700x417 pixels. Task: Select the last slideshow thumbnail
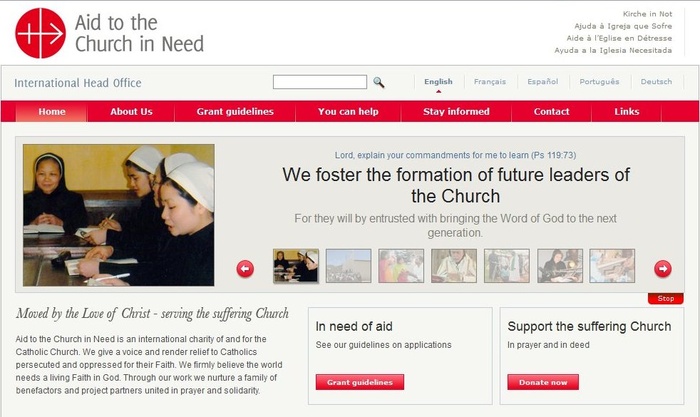(612, 266)
